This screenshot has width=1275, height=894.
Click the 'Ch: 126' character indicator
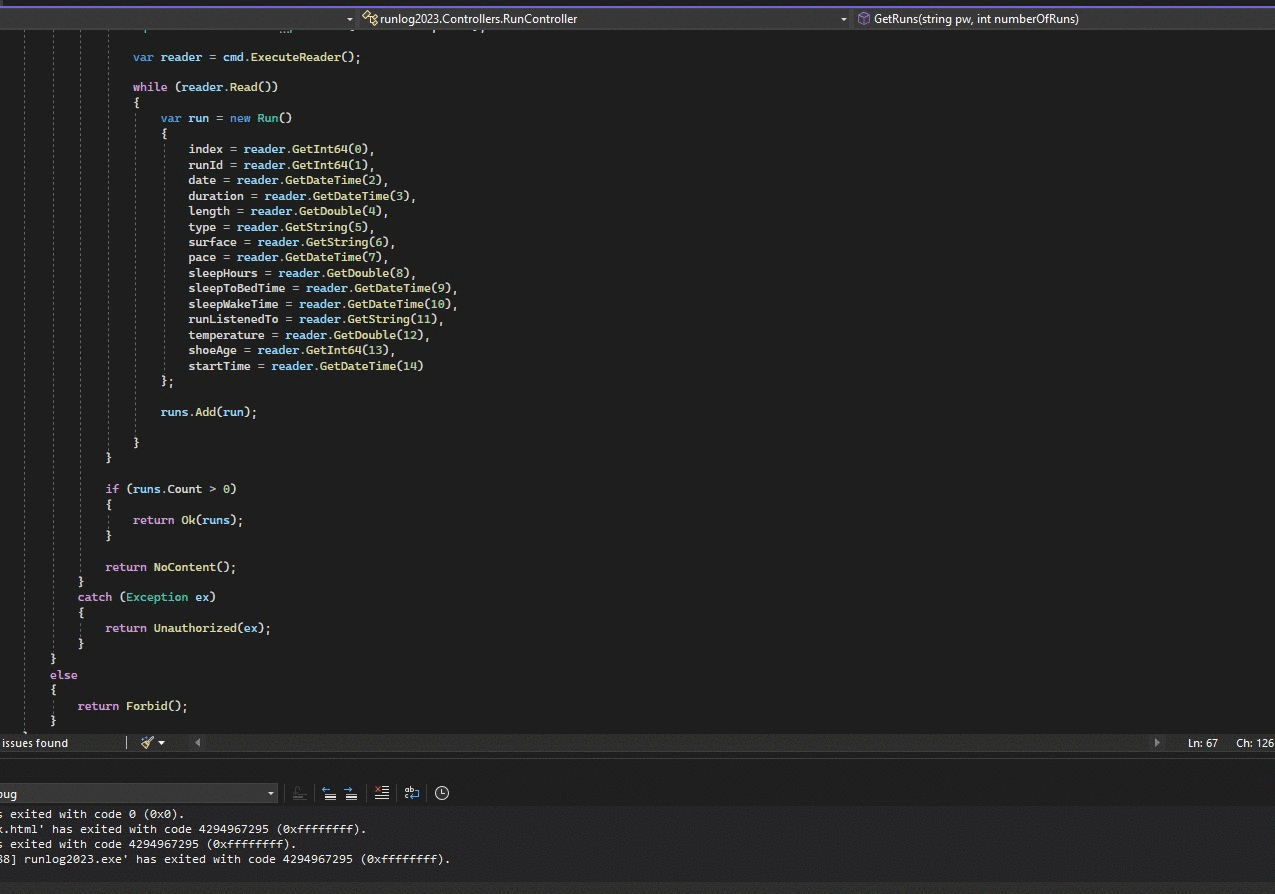[1255, 743]
